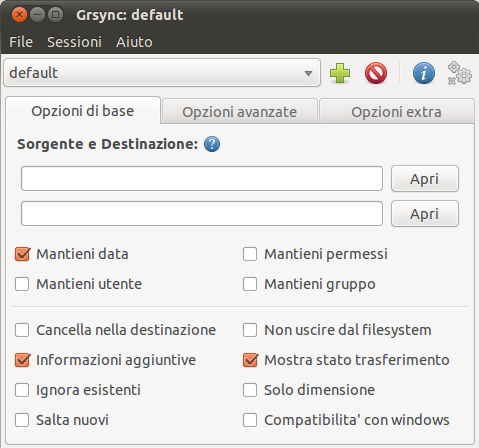
Task: Maximize the Grsync window
Action: [x=55, y=15]
